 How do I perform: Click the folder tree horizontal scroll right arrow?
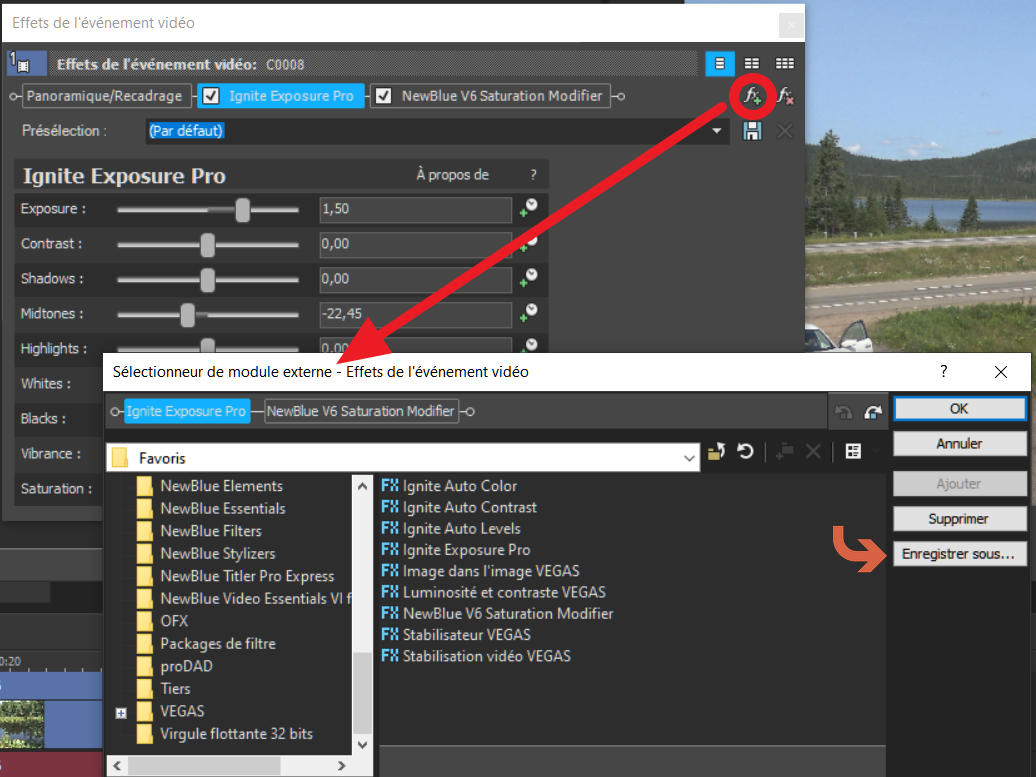pos(342,766)
